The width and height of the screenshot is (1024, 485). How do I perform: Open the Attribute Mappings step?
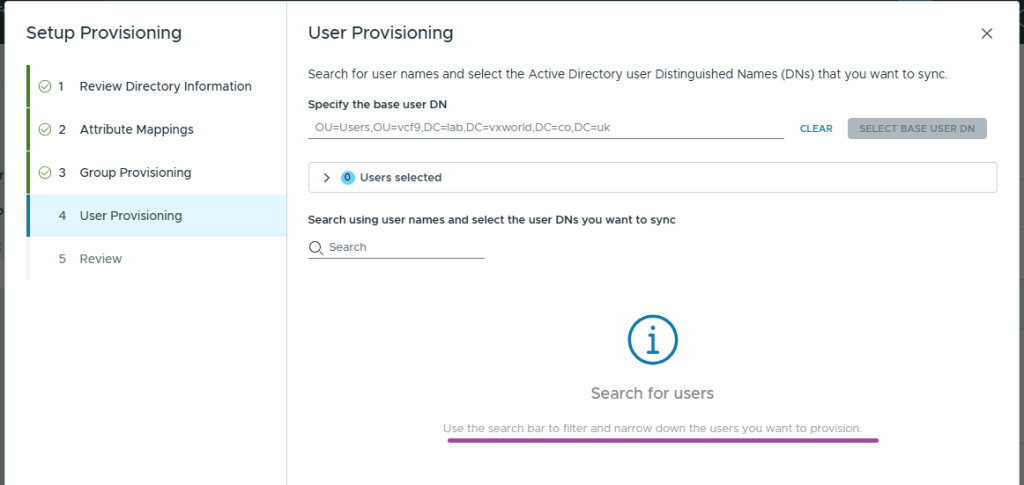click(136, 129)
